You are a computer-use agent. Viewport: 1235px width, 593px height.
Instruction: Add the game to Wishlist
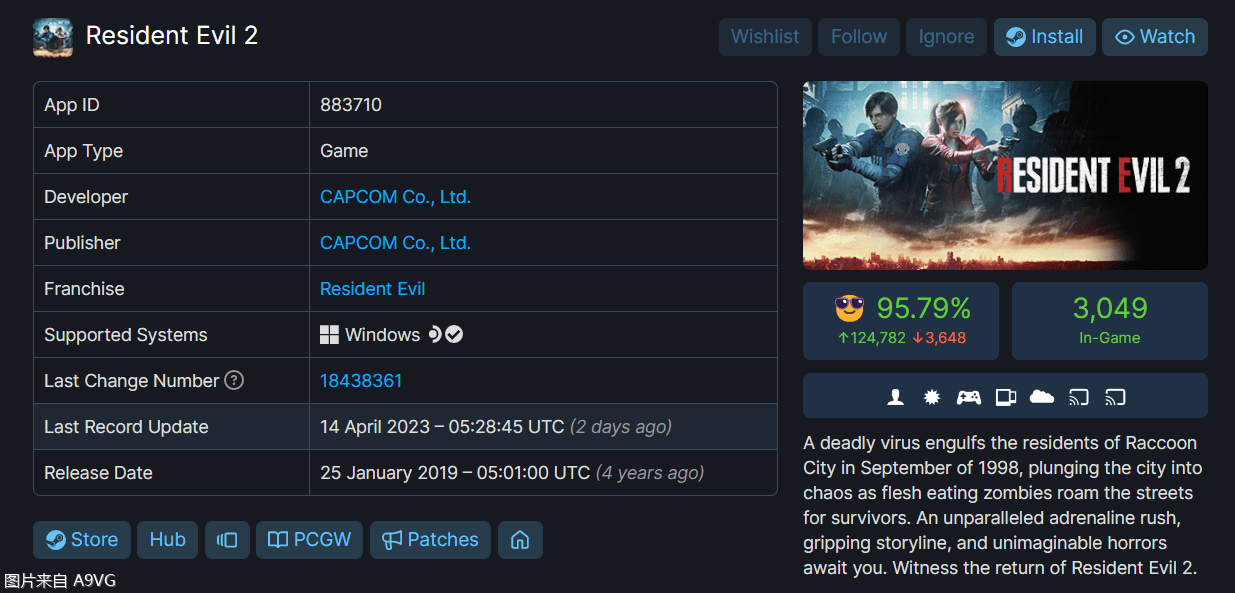pyautogui.click(x=765, y=37)
